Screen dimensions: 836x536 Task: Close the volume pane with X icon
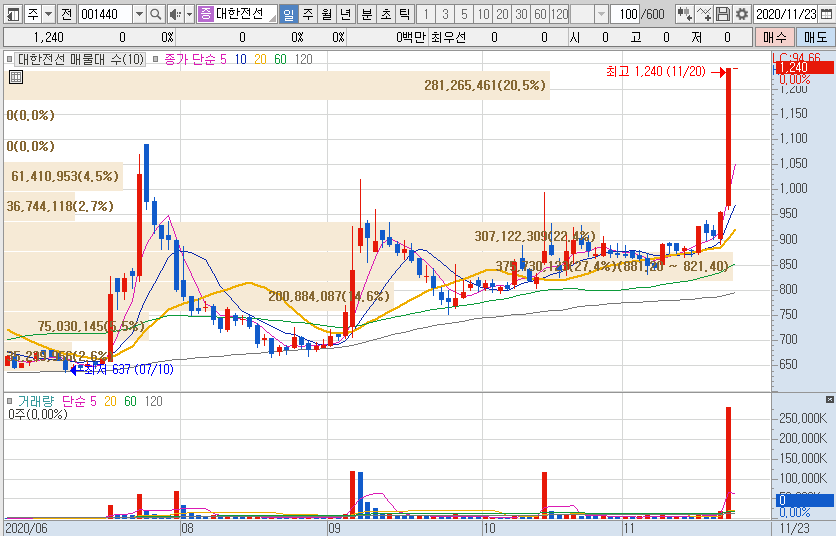(x=829, y=399)
